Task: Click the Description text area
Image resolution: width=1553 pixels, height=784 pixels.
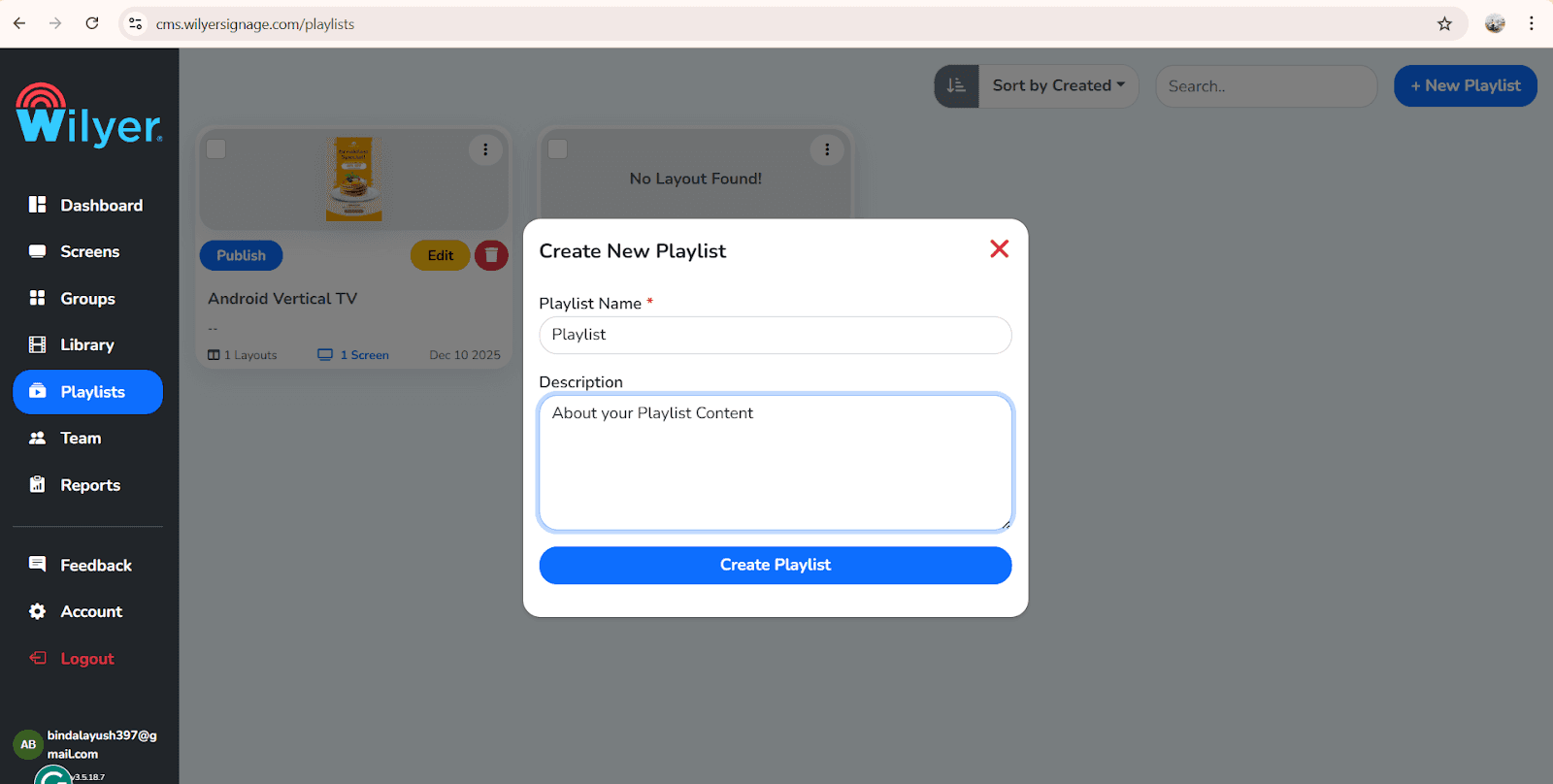Action: point(776,462)
